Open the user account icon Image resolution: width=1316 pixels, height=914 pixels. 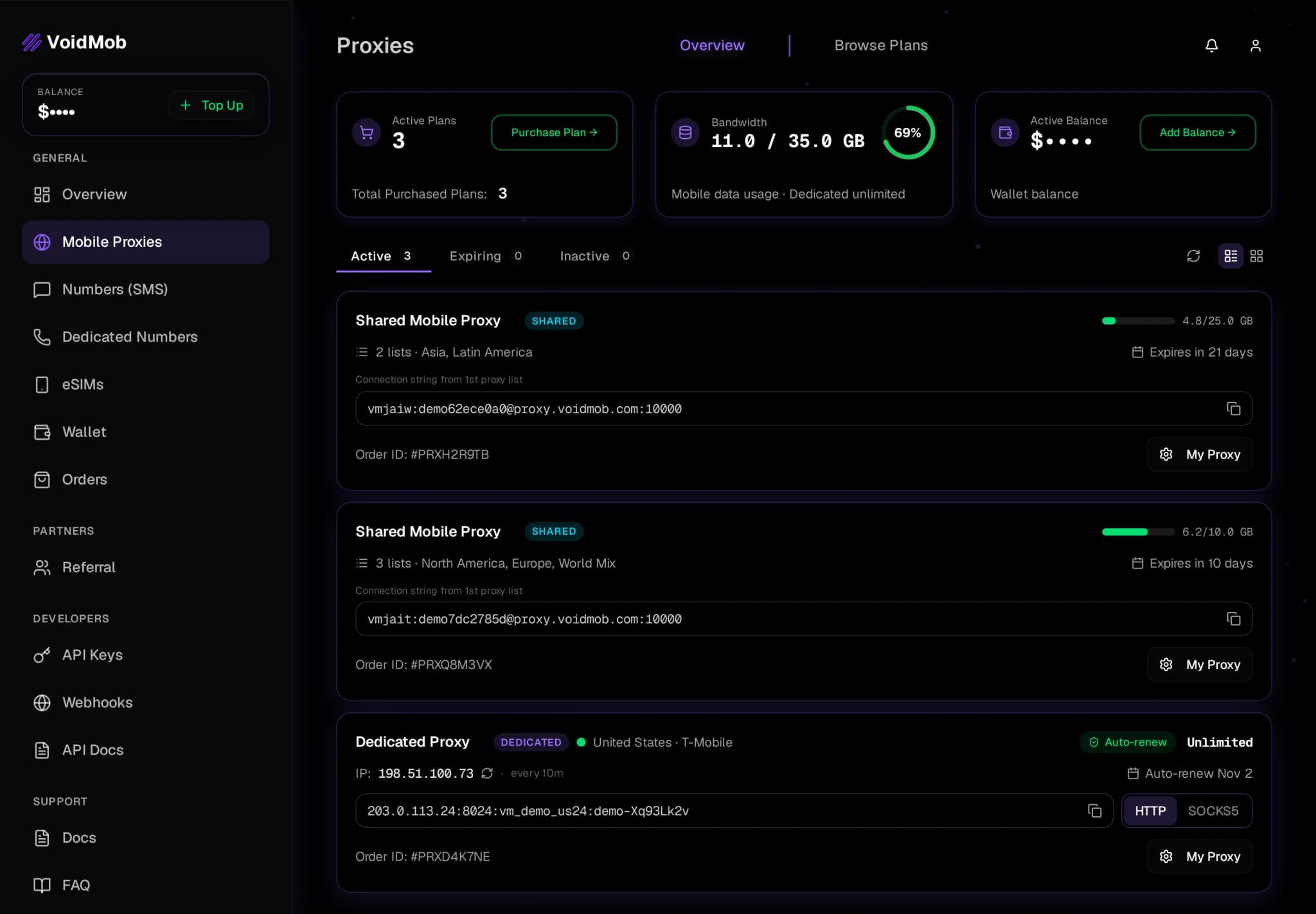[x=1255, y=46]
